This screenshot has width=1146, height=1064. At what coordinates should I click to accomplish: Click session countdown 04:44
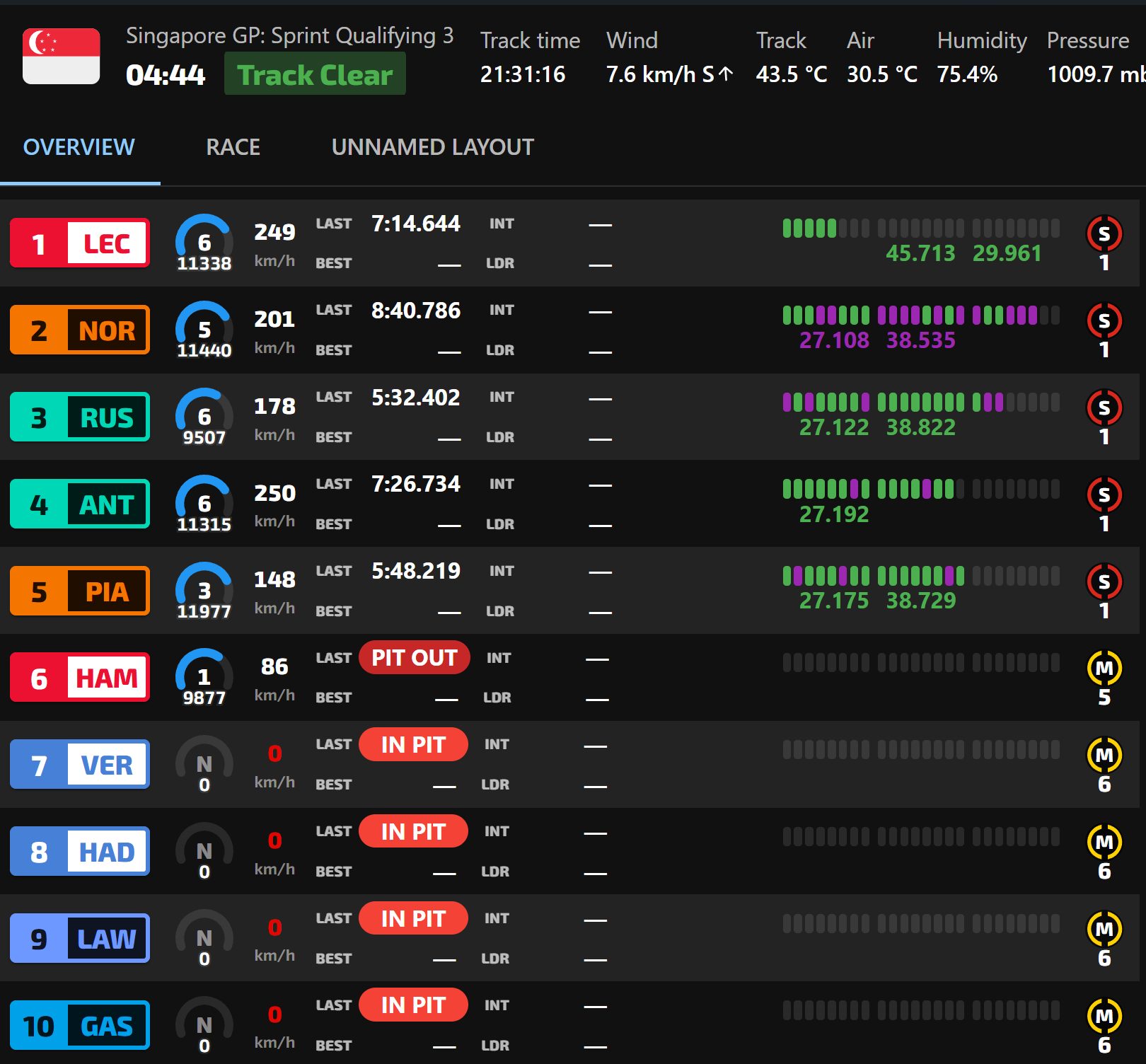[x=166, y=75]
